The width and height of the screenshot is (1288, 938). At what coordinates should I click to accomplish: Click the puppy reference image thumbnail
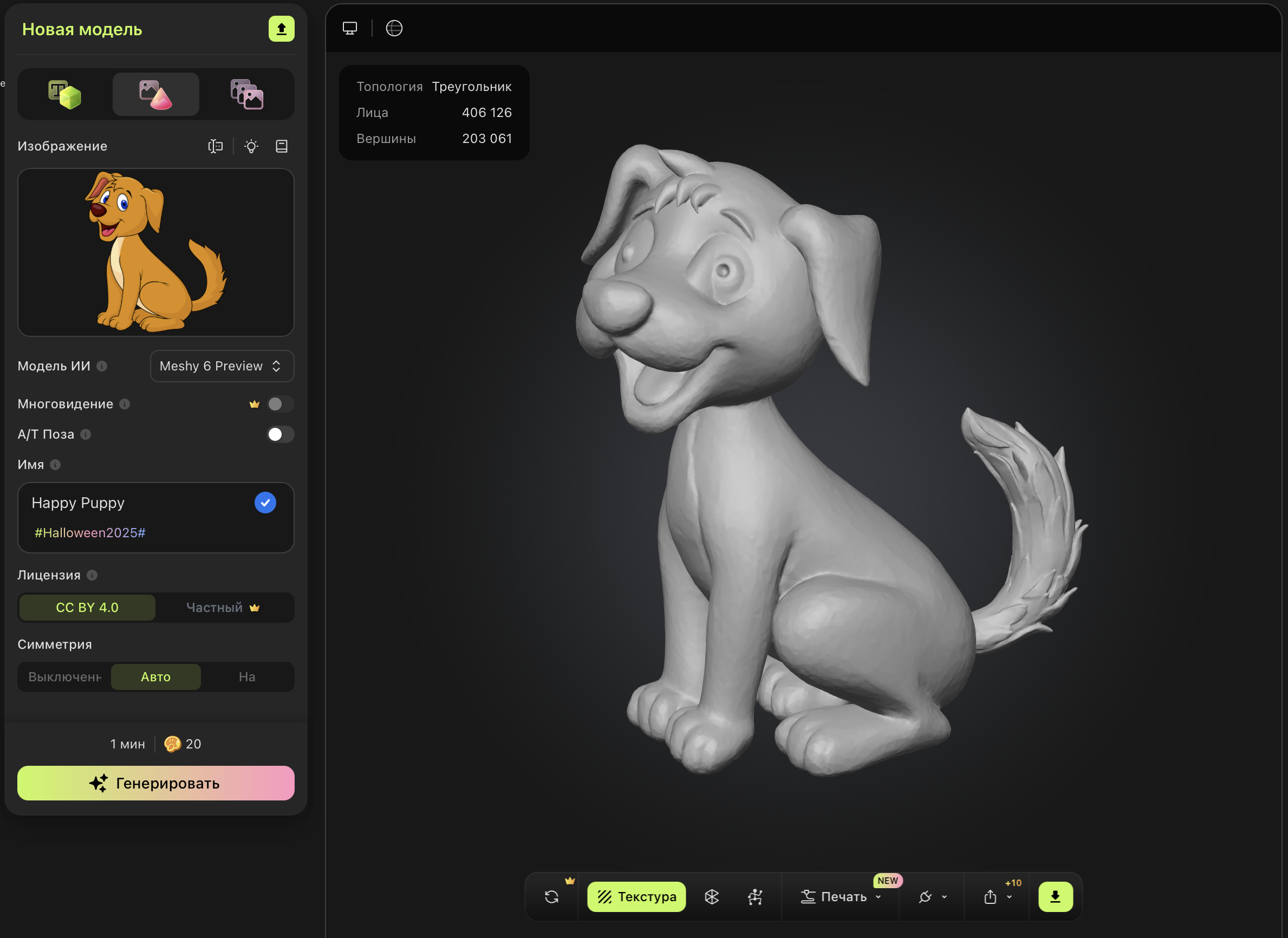pos(155,252)
